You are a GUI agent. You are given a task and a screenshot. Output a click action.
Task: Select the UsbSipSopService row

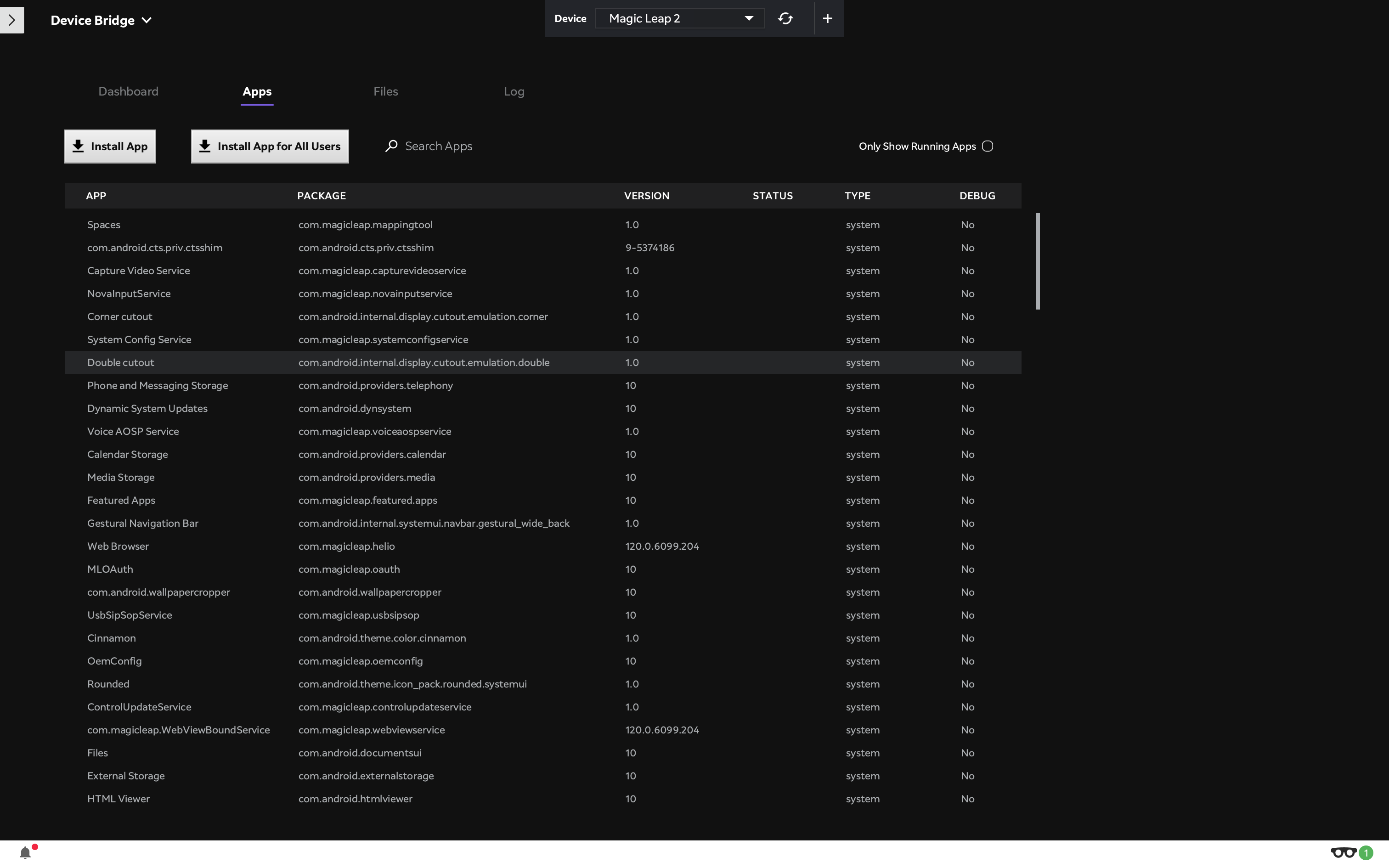(543, 615)
